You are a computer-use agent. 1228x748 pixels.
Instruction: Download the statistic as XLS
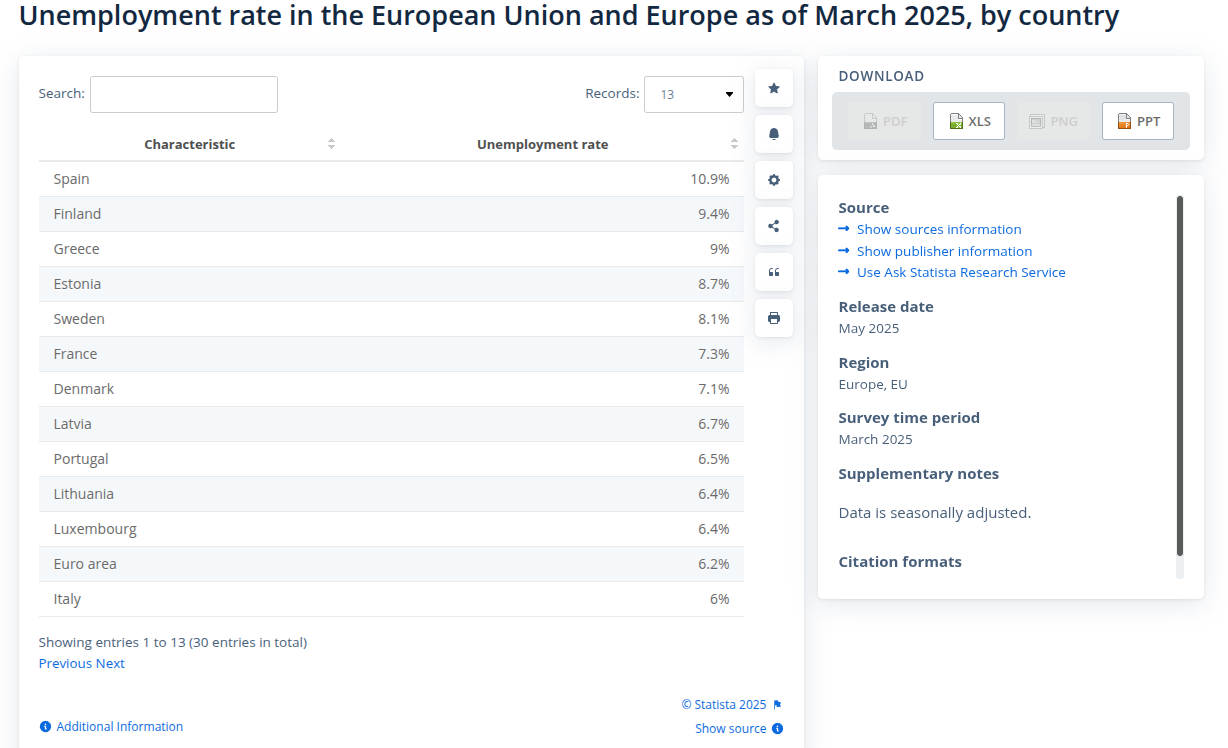coord(969,121)
